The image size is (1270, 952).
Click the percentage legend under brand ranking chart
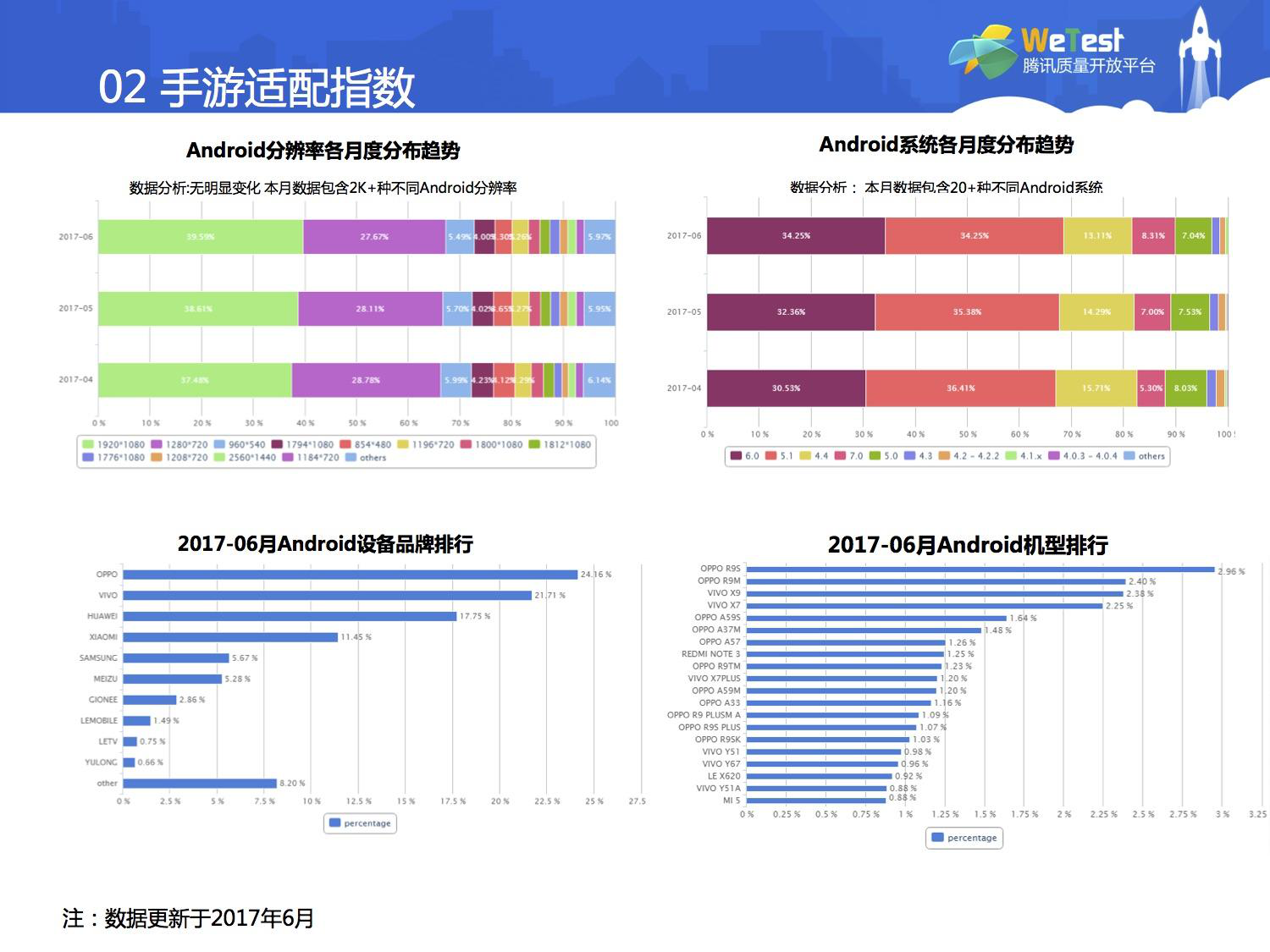coord(360,823)
